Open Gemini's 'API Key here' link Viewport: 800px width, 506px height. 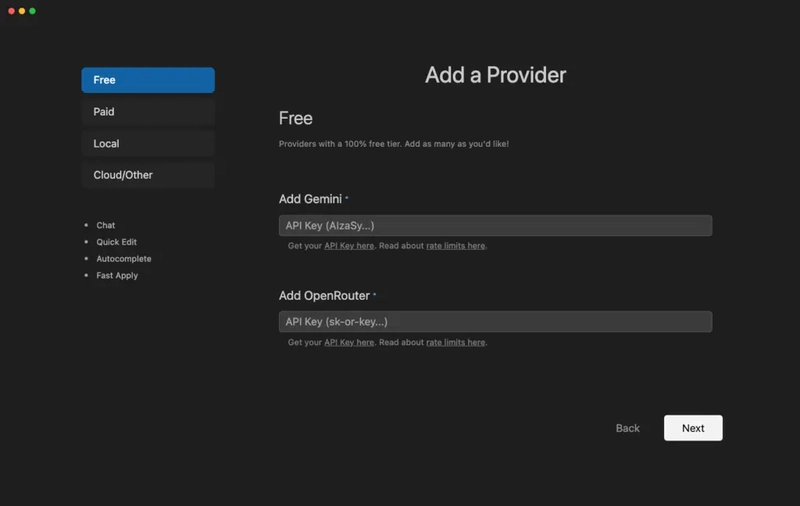point(349,246)
